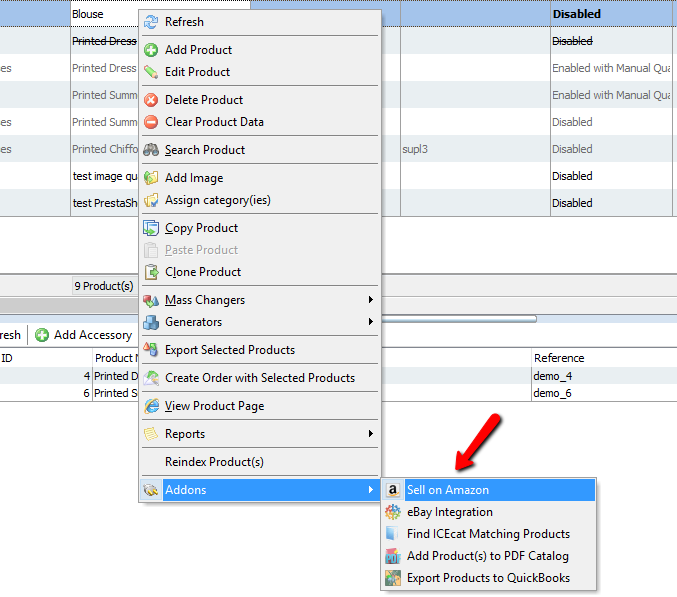
Task: Choose eBay Integration addon
Action: click(x=489, y=512)
